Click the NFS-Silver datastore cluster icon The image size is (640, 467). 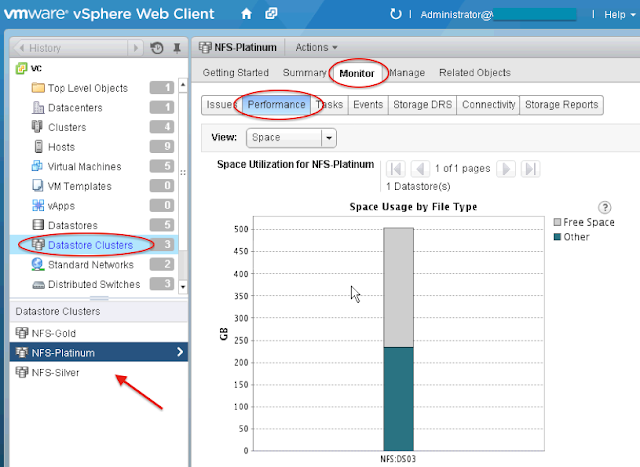click(x=22, y=372)
